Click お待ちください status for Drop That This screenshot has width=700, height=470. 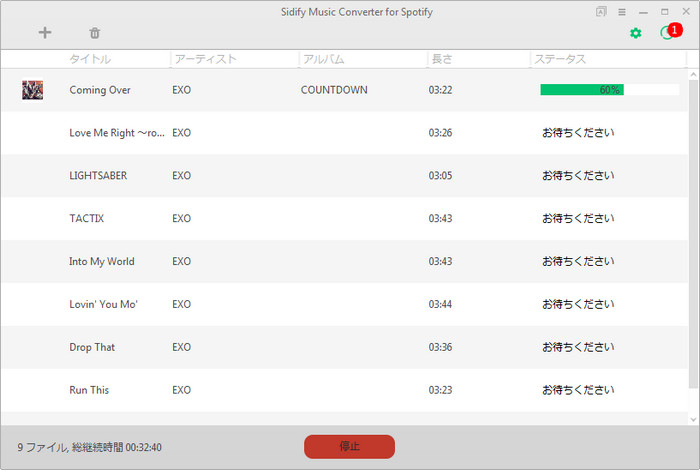click(x=578, y=347)
